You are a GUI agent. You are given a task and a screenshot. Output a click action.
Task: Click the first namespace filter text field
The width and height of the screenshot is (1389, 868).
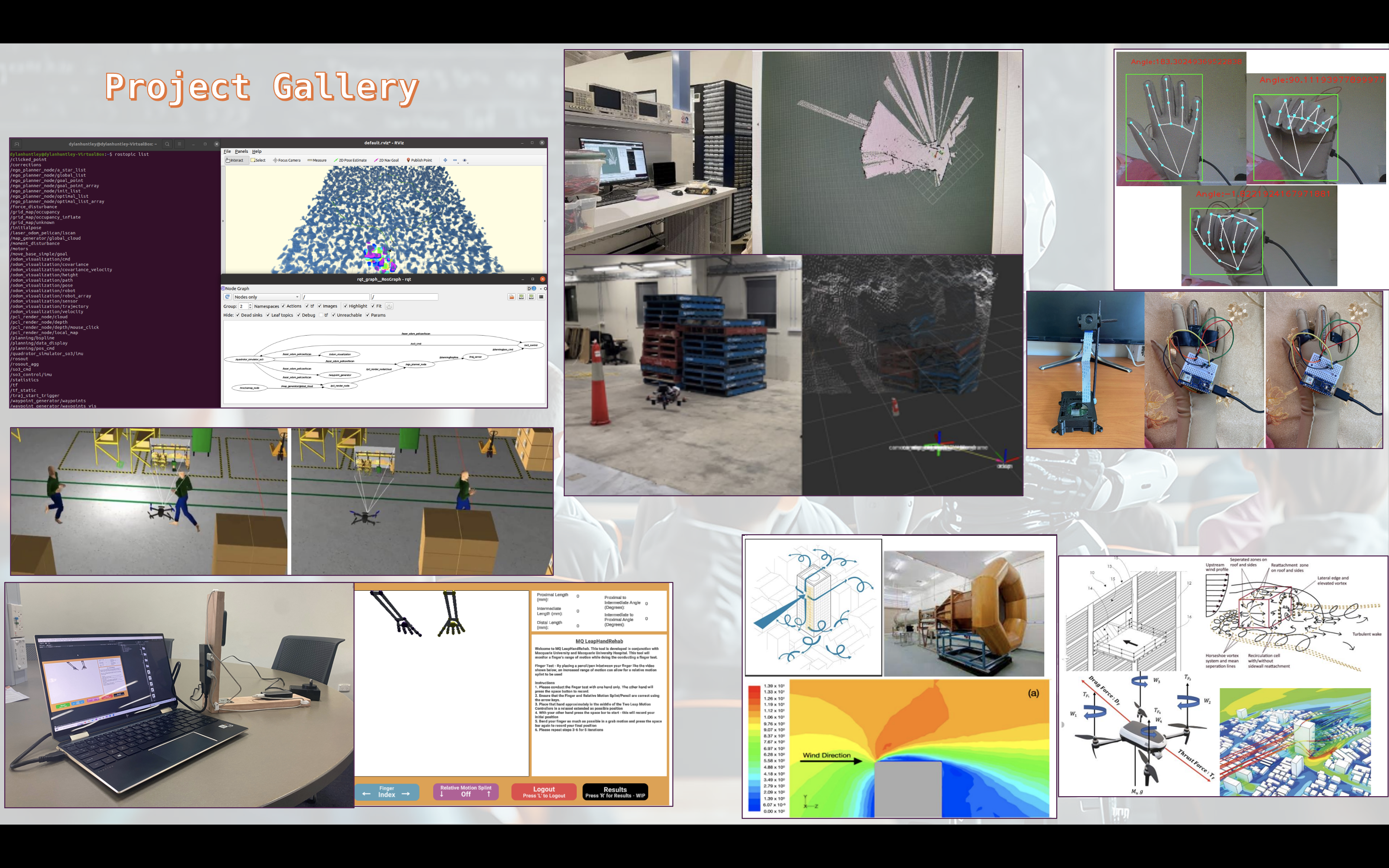[x=335, y=297]
